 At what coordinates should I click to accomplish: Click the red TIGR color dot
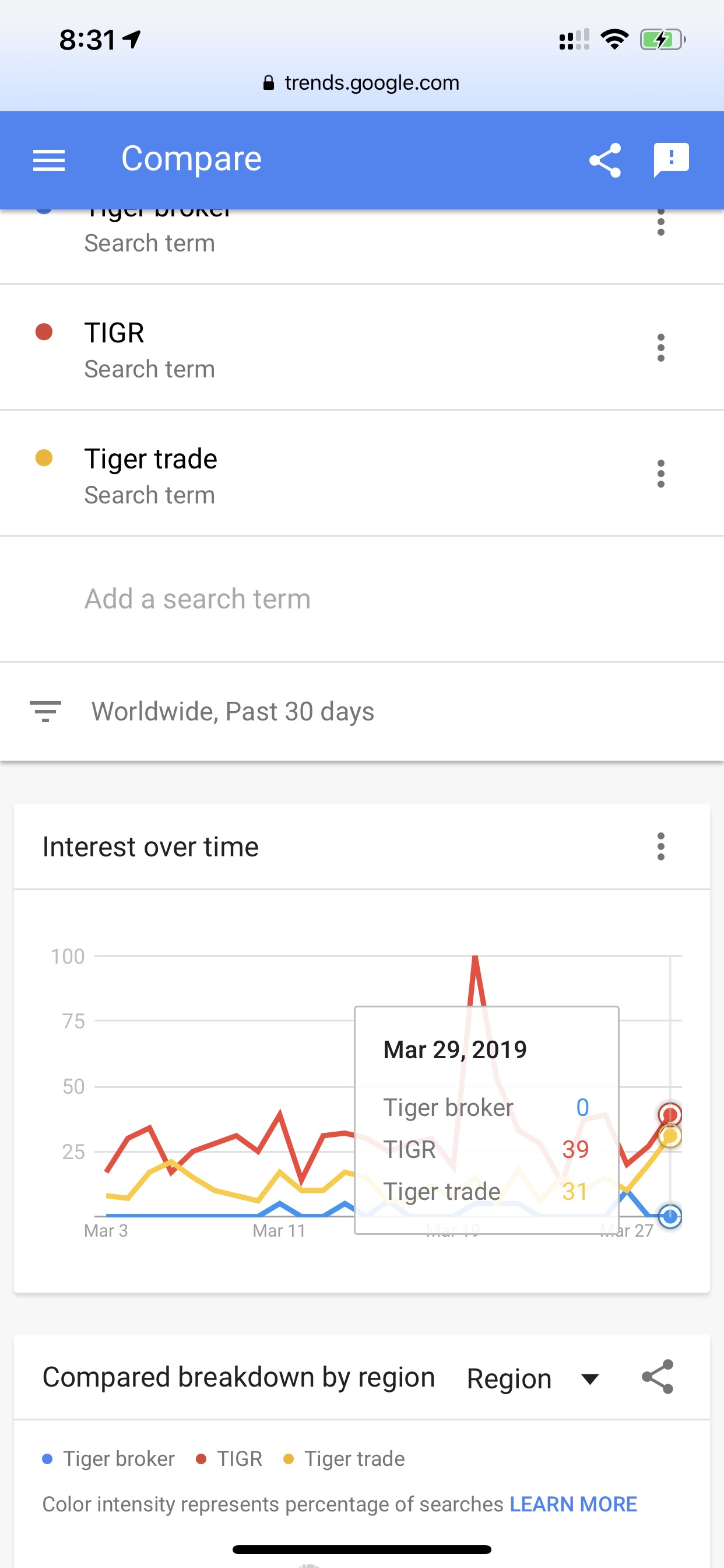tap(44, 332)
